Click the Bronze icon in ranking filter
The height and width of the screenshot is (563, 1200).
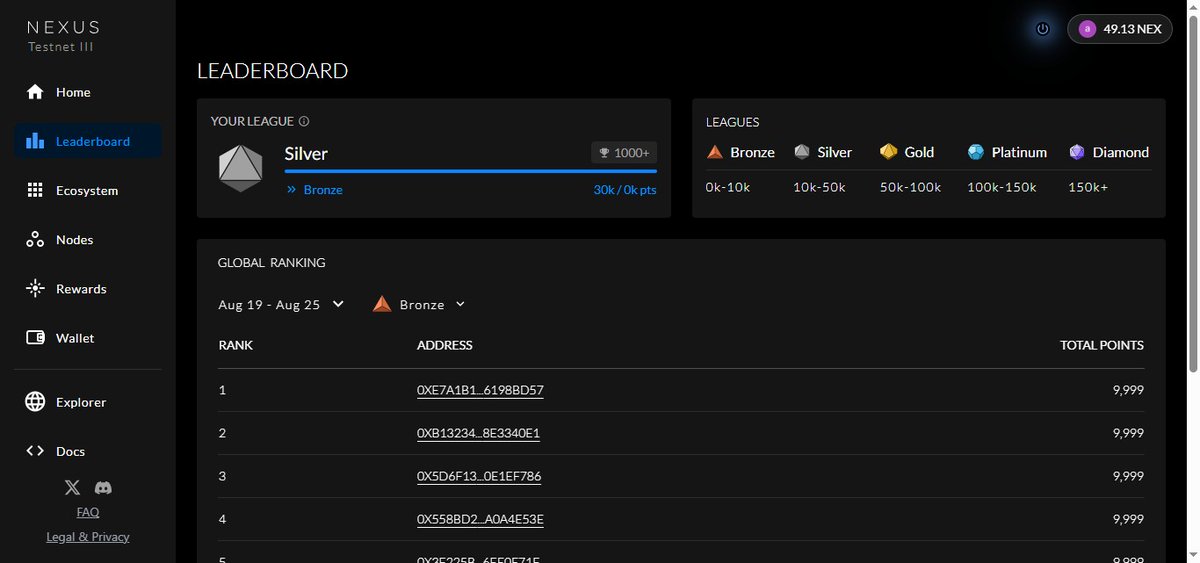pos(382,304)
